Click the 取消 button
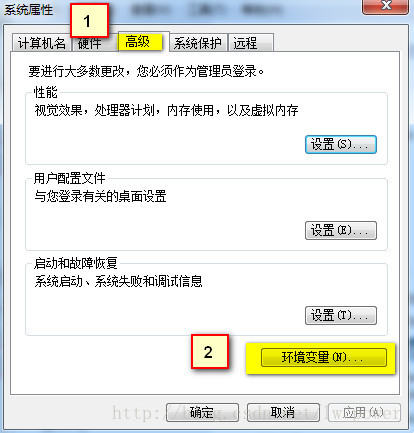The height and width of the screenshot is (433, 414). pos(283,413)
